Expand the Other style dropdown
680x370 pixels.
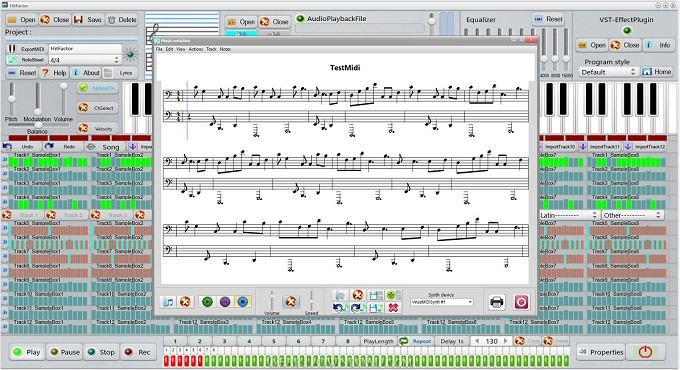632,215
